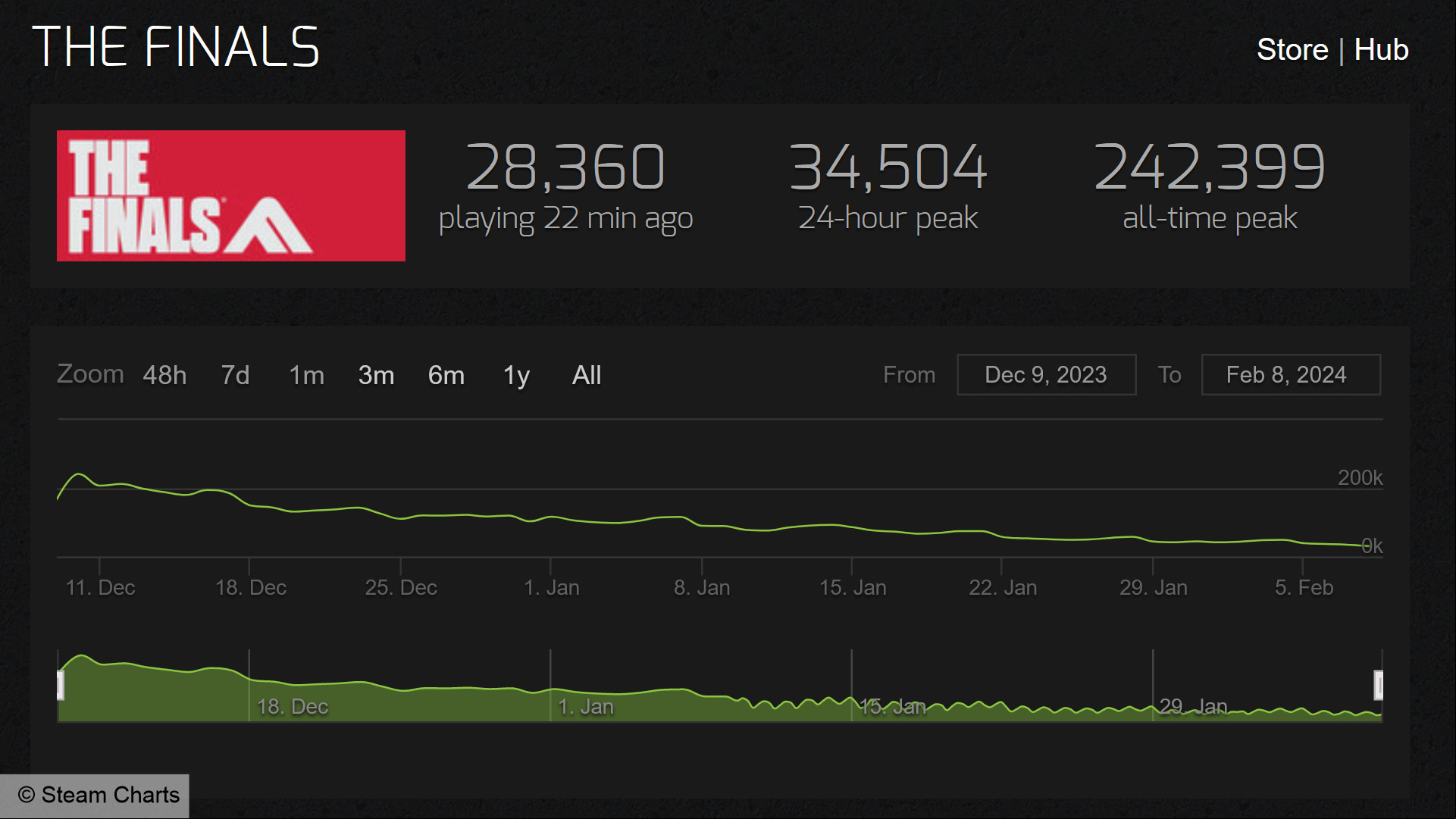Click the 5. Feb axis label
Image resolution: width=1456 pixels, height=819 pixels.
click(x=1304, y=587)
